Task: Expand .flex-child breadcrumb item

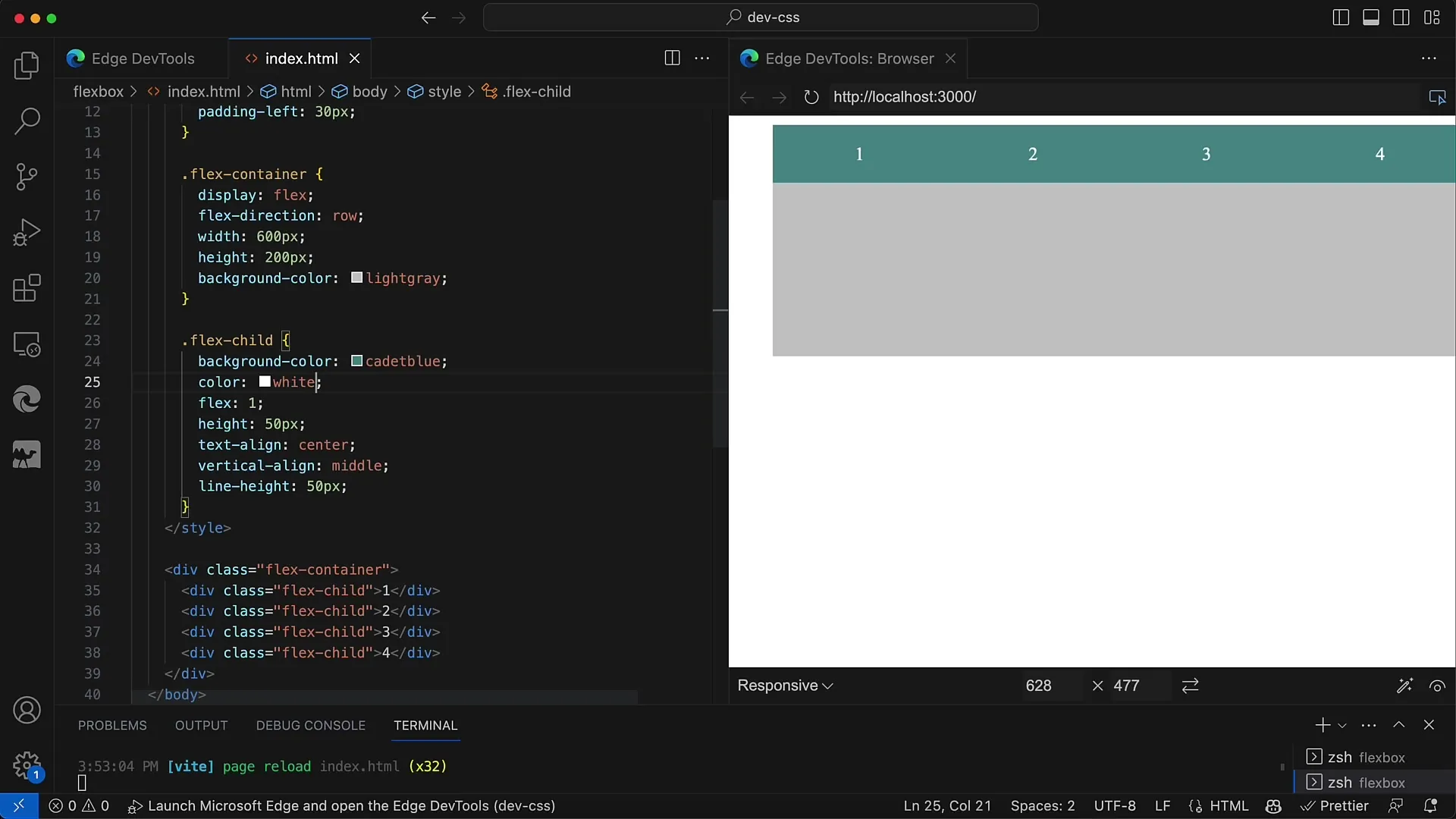Action: (x=526, y=92)
